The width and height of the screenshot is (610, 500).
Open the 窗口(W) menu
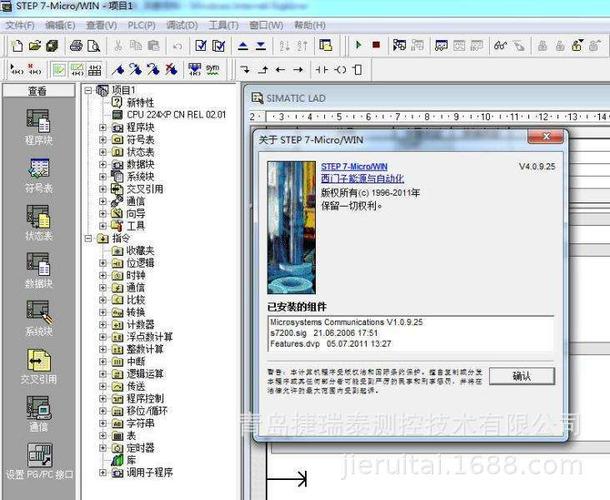266,26
